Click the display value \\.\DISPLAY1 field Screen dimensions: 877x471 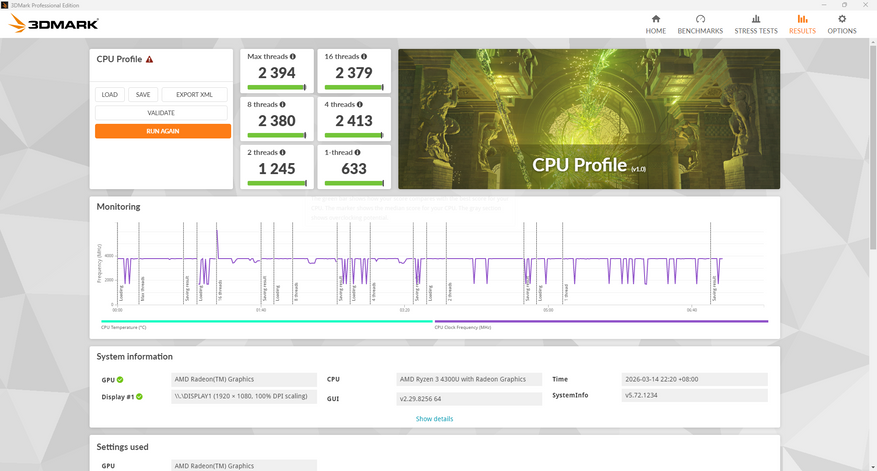coord(244,397)
